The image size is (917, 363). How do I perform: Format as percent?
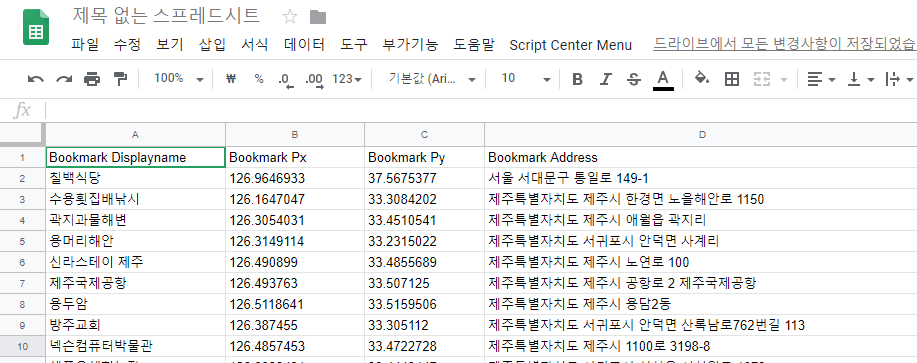[258, 79]
